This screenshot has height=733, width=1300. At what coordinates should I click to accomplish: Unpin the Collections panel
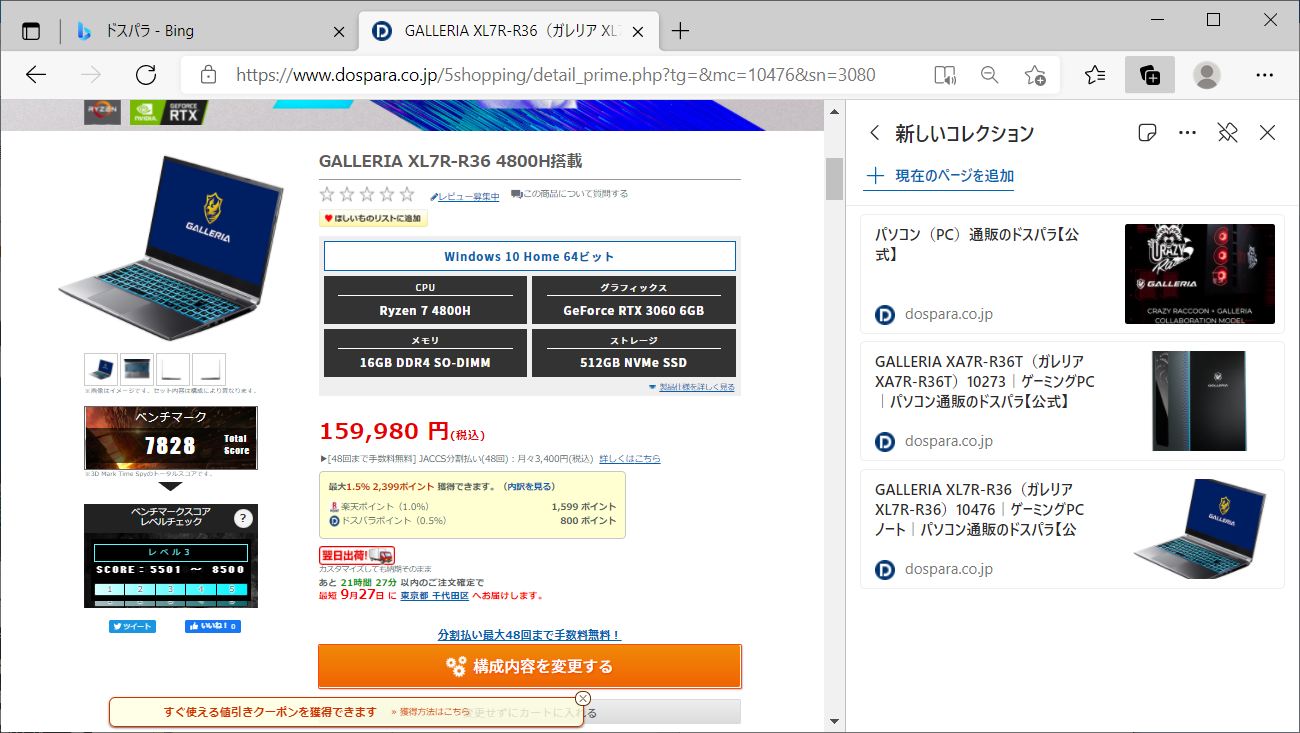(x=1227, y=133)
